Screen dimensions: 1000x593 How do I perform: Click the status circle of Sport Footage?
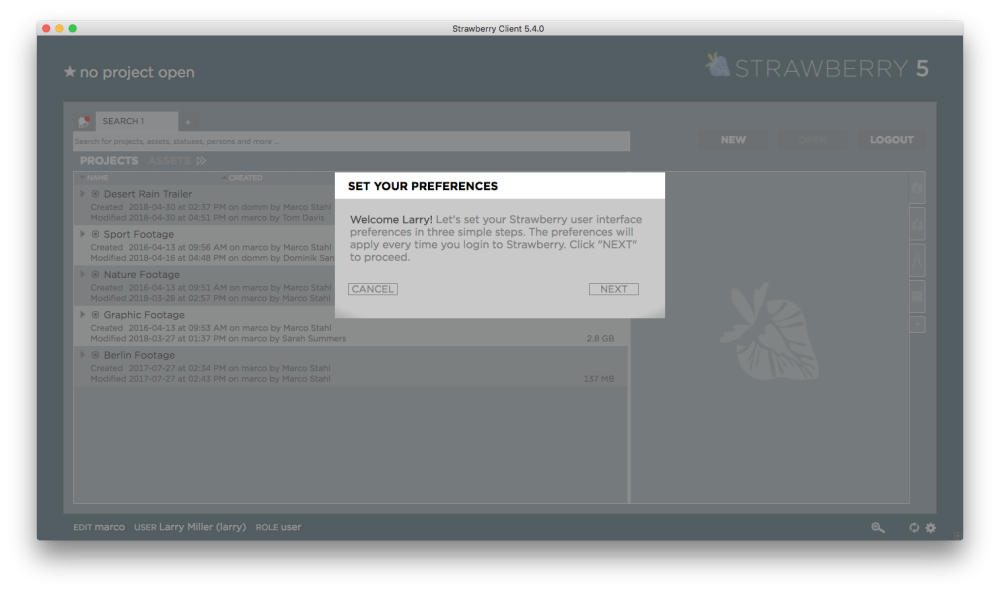coord(96,234)
